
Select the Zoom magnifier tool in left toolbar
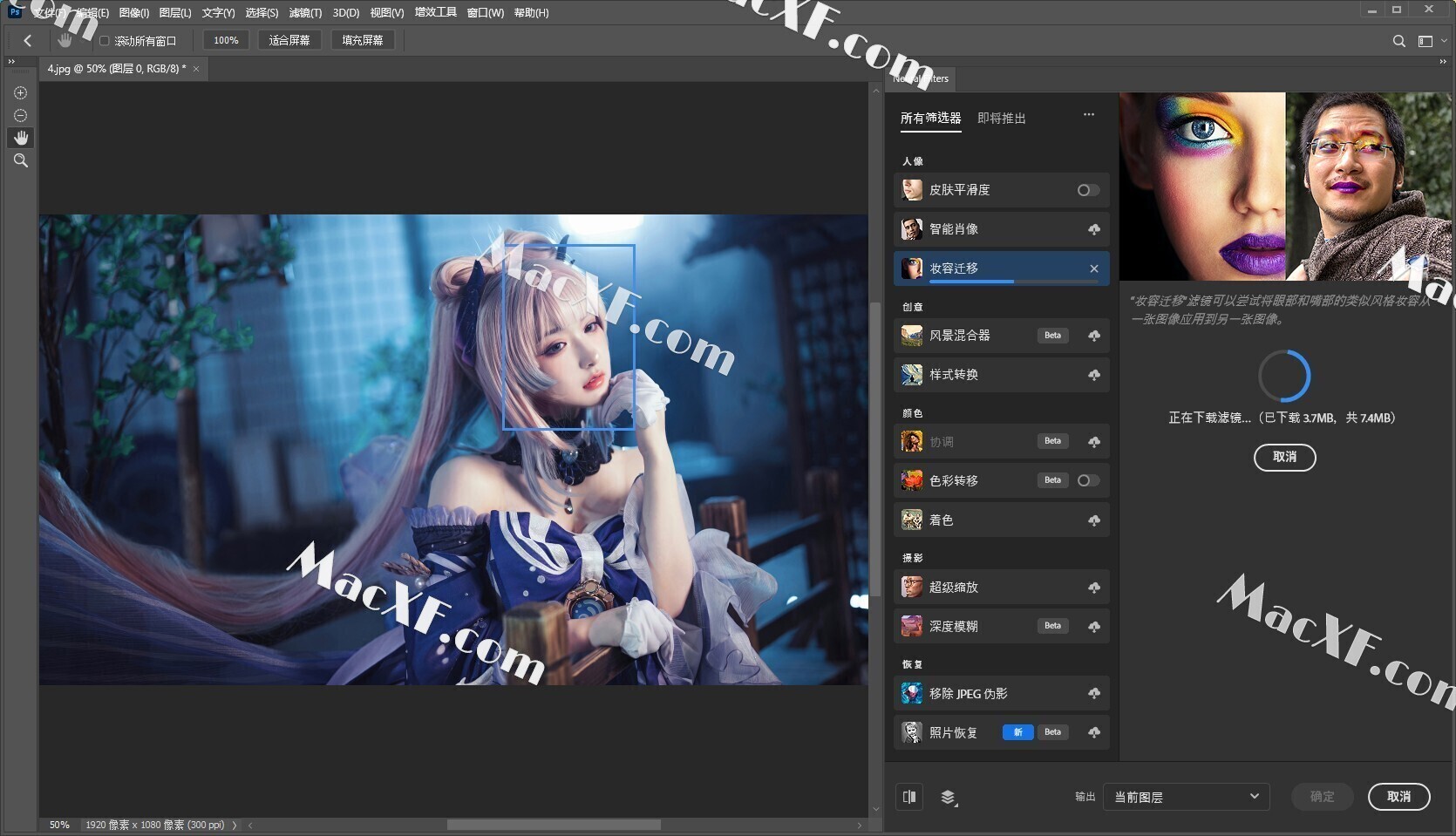(x=20, y=160)
